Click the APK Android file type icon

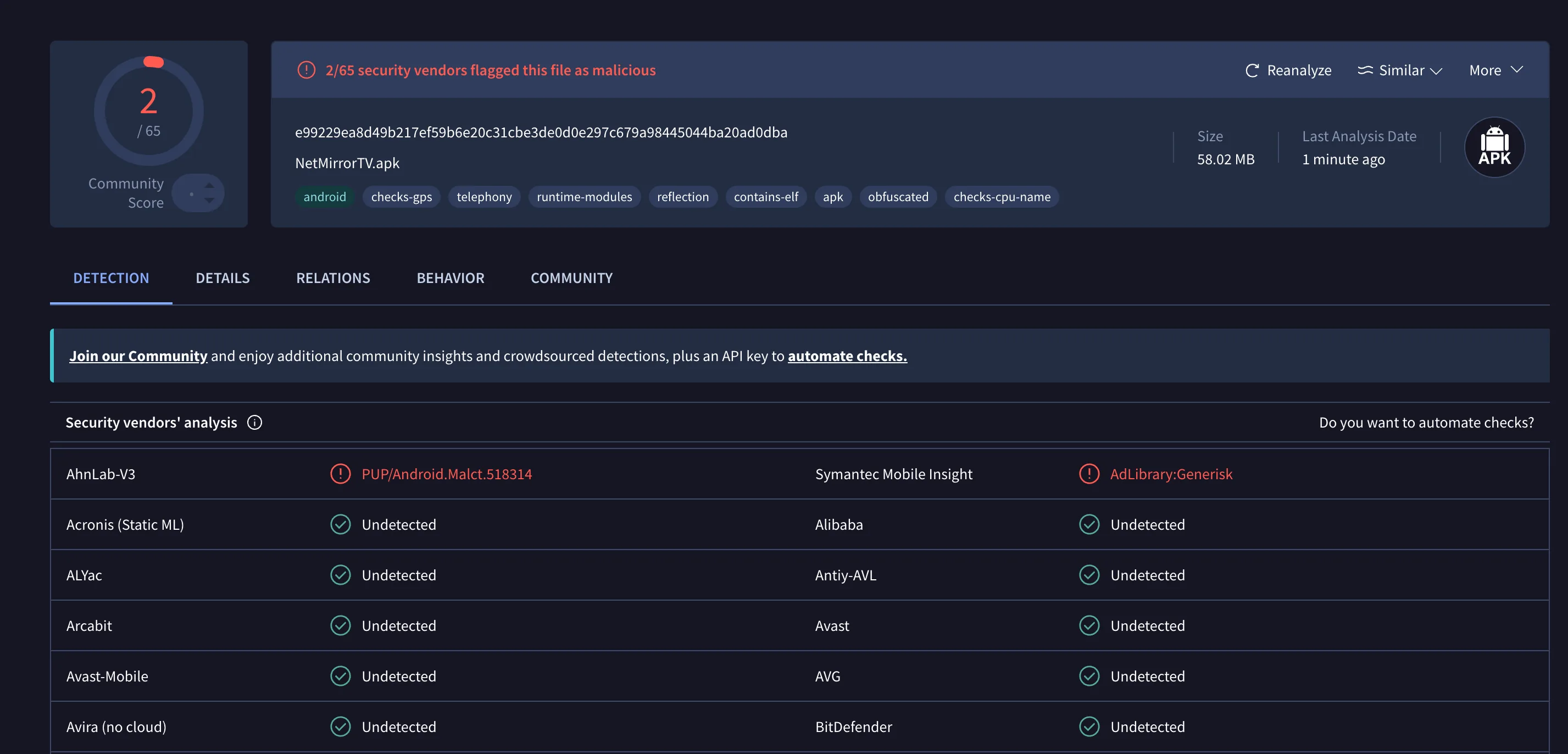pos(1494,147)
